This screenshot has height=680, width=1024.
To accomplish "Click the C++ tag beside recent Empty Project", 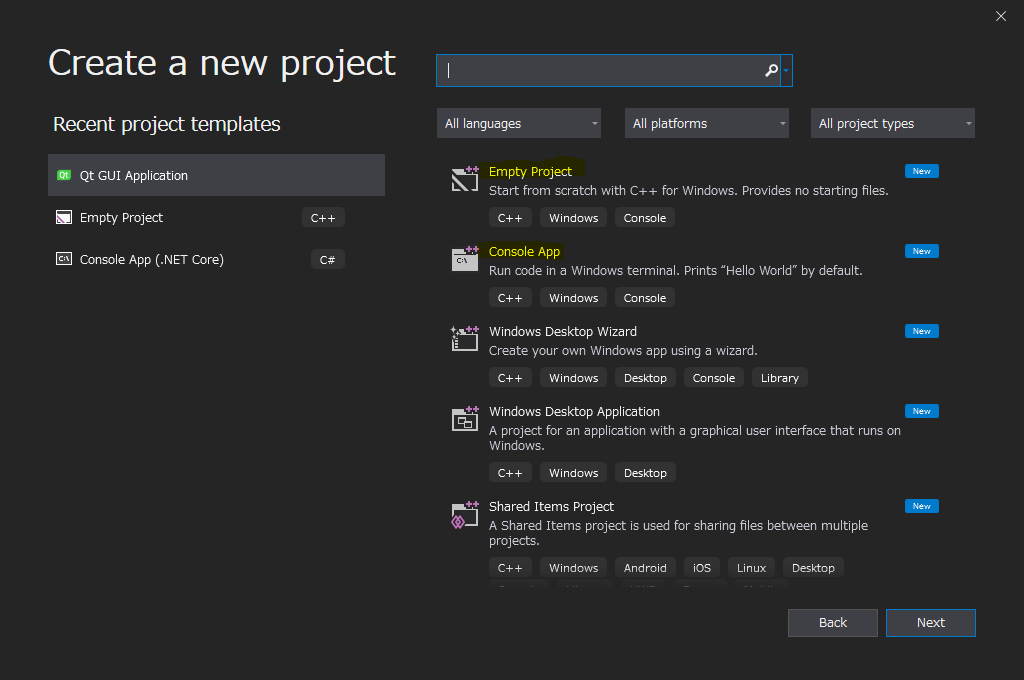I will click(323, 218).
